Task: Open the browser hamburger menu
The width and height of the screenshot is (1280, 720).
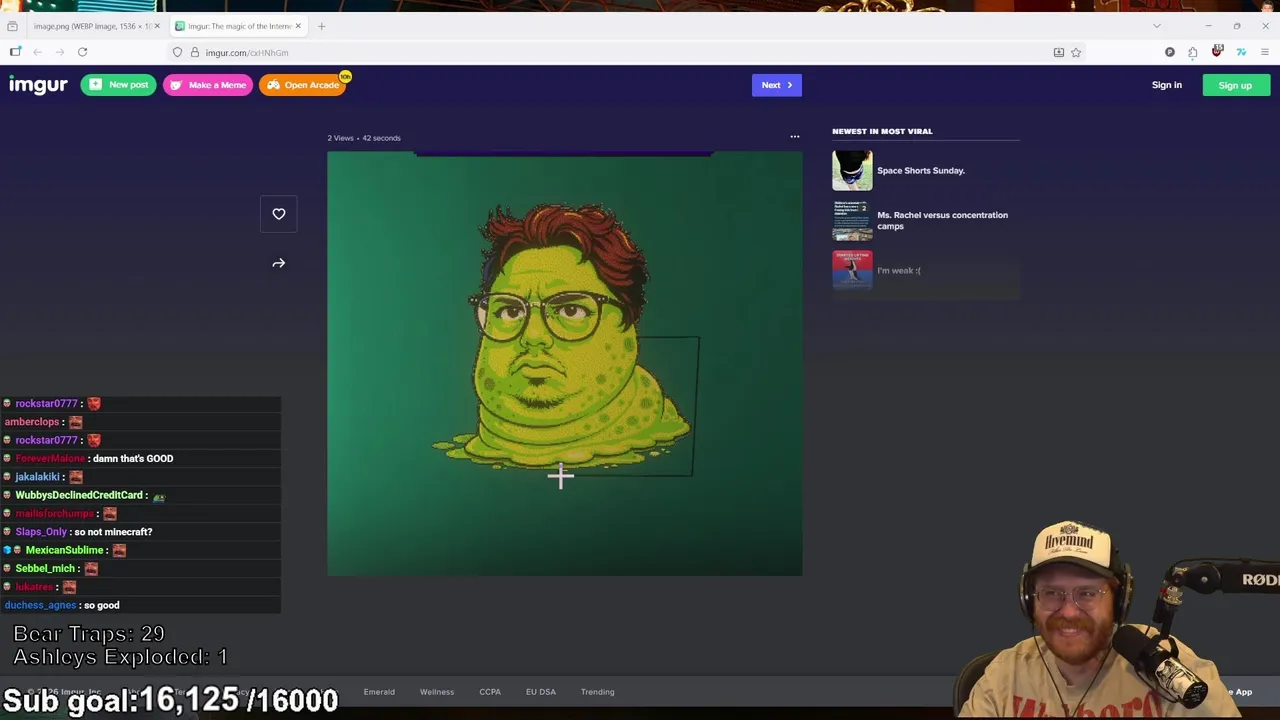Action: click(1265, 52)
